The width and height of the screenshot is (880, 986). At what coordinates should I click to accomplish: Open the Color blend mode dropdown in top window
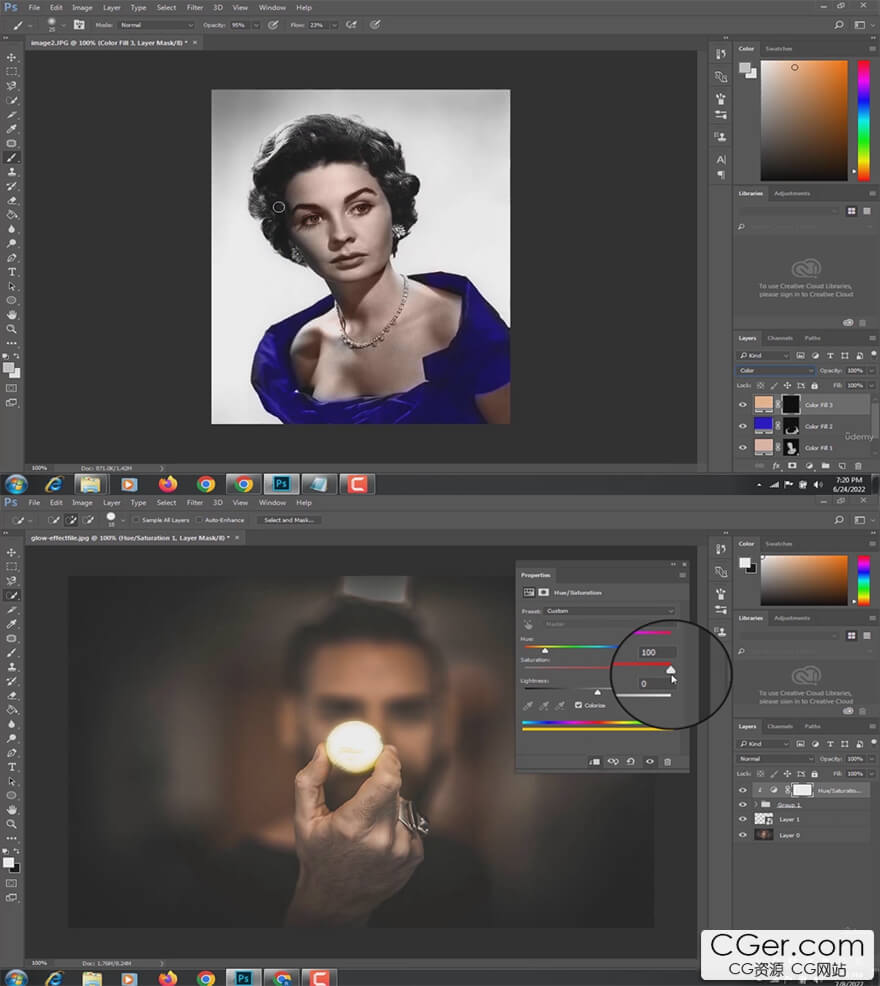(x=775, y=370)
